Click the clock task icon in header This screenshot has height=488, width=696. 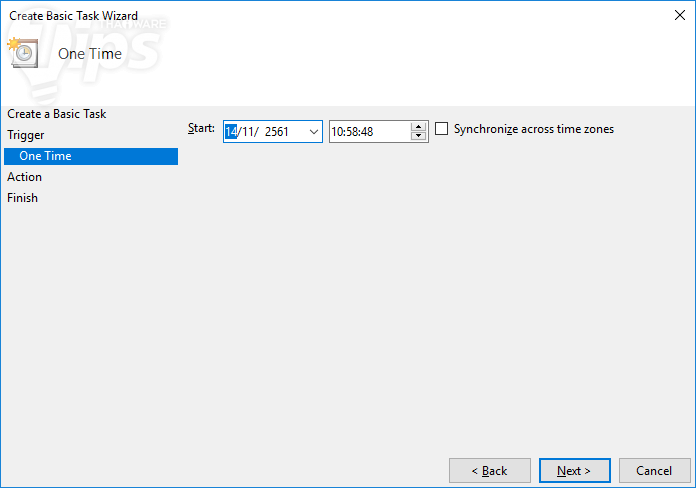[x=24, y=52]
